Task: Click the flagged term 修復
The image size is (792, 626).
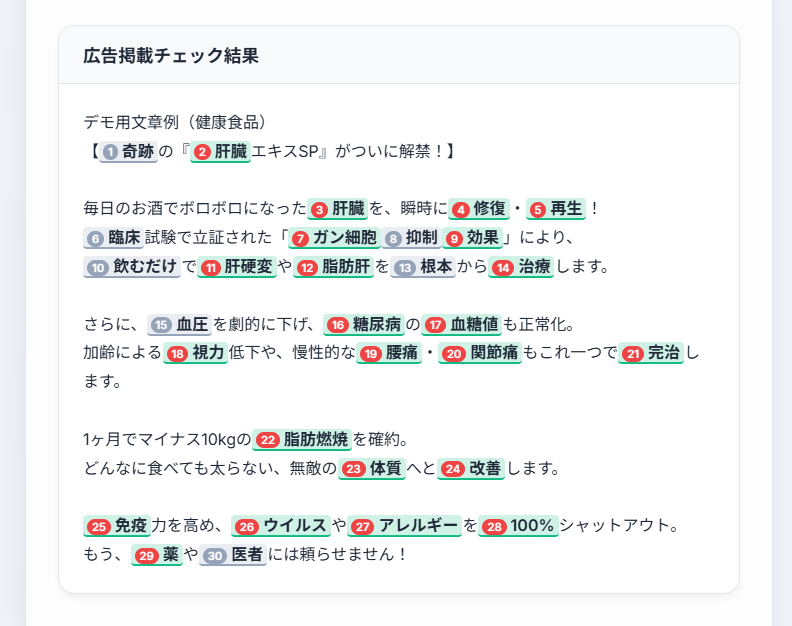Action: coord(491,209)
